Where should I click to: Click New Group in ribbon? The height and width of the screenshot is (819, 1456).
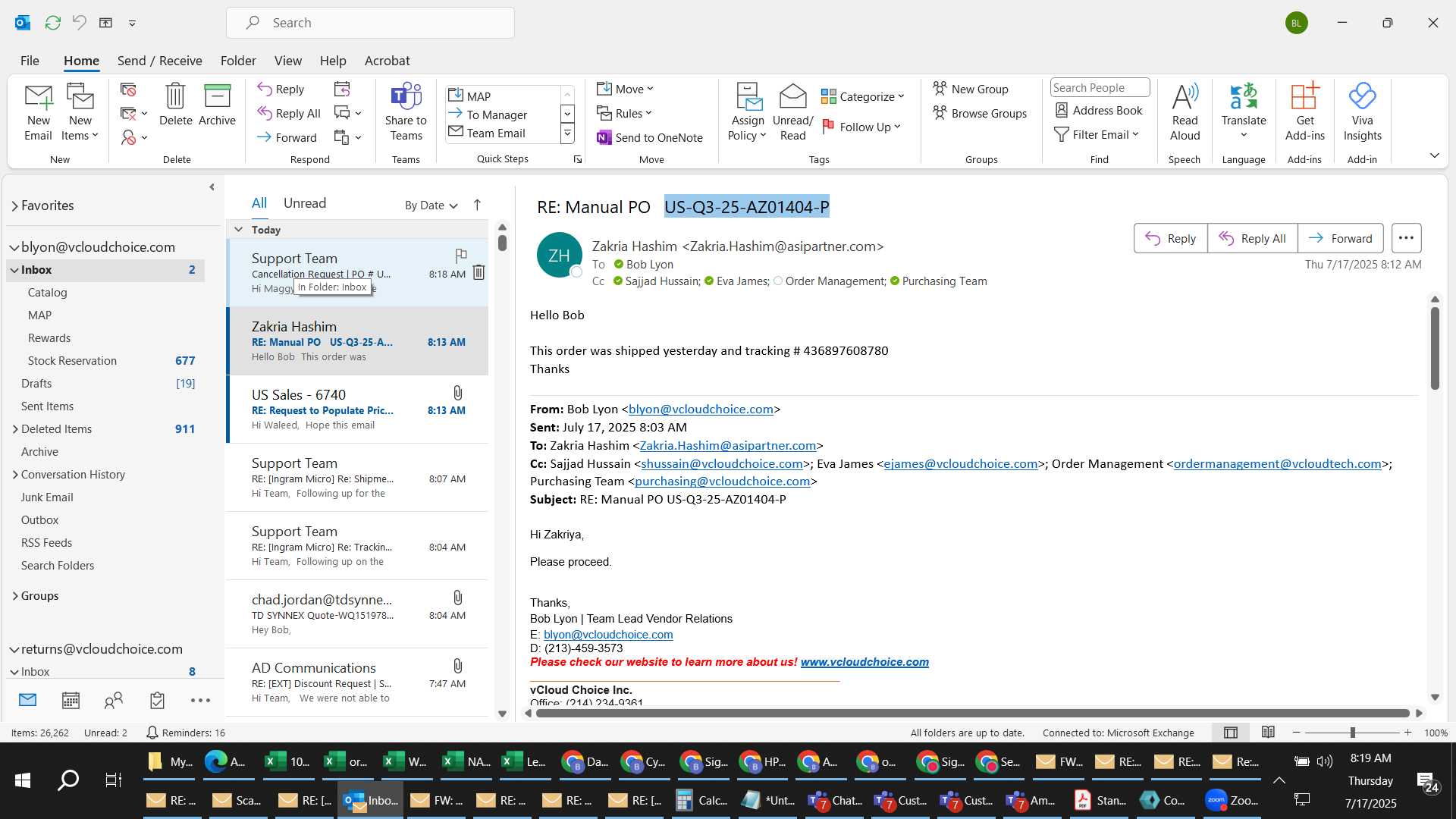pos(971,89)
